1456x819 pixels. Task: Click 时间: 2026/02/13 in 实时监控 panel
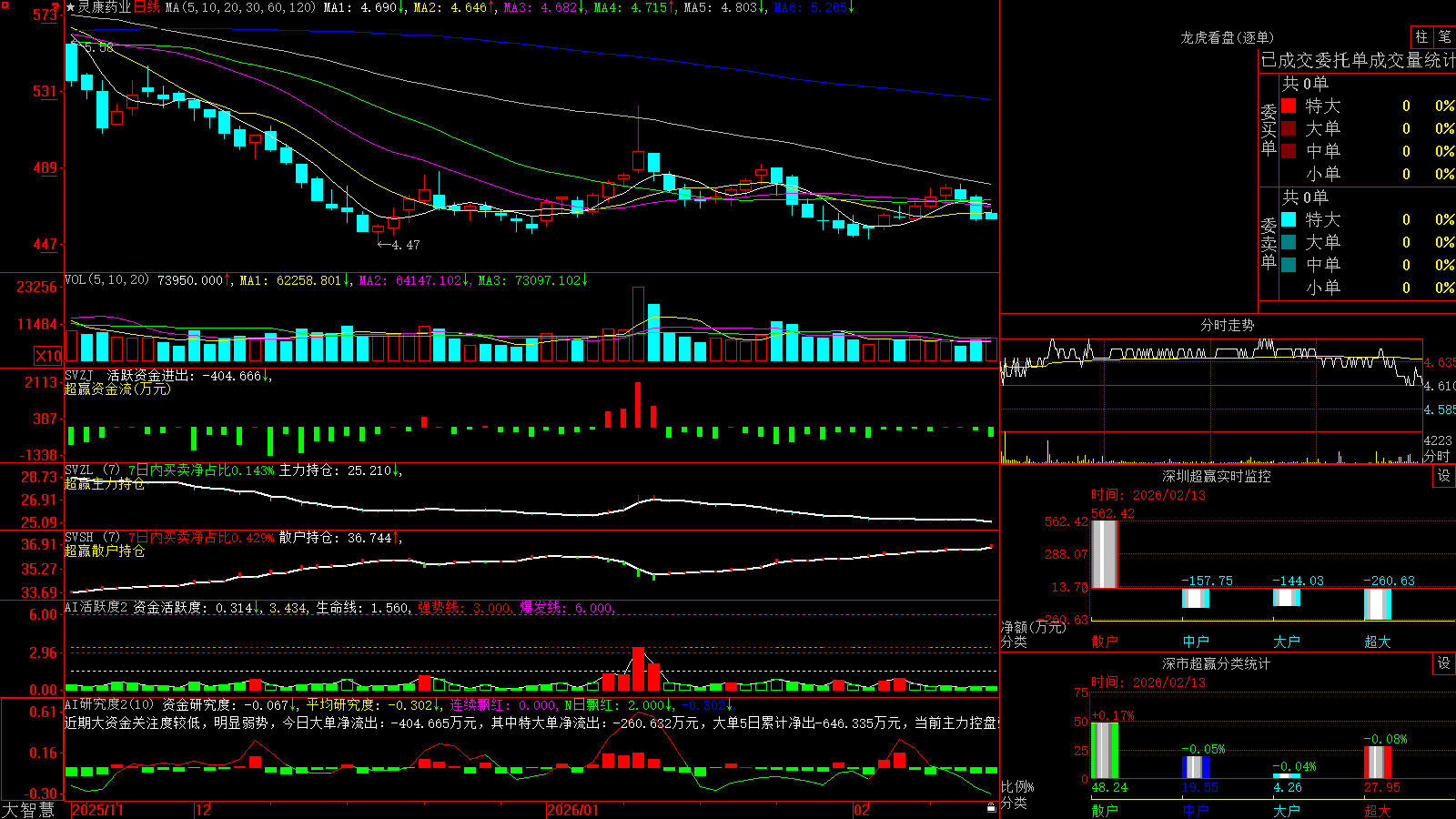point(1148,495)
